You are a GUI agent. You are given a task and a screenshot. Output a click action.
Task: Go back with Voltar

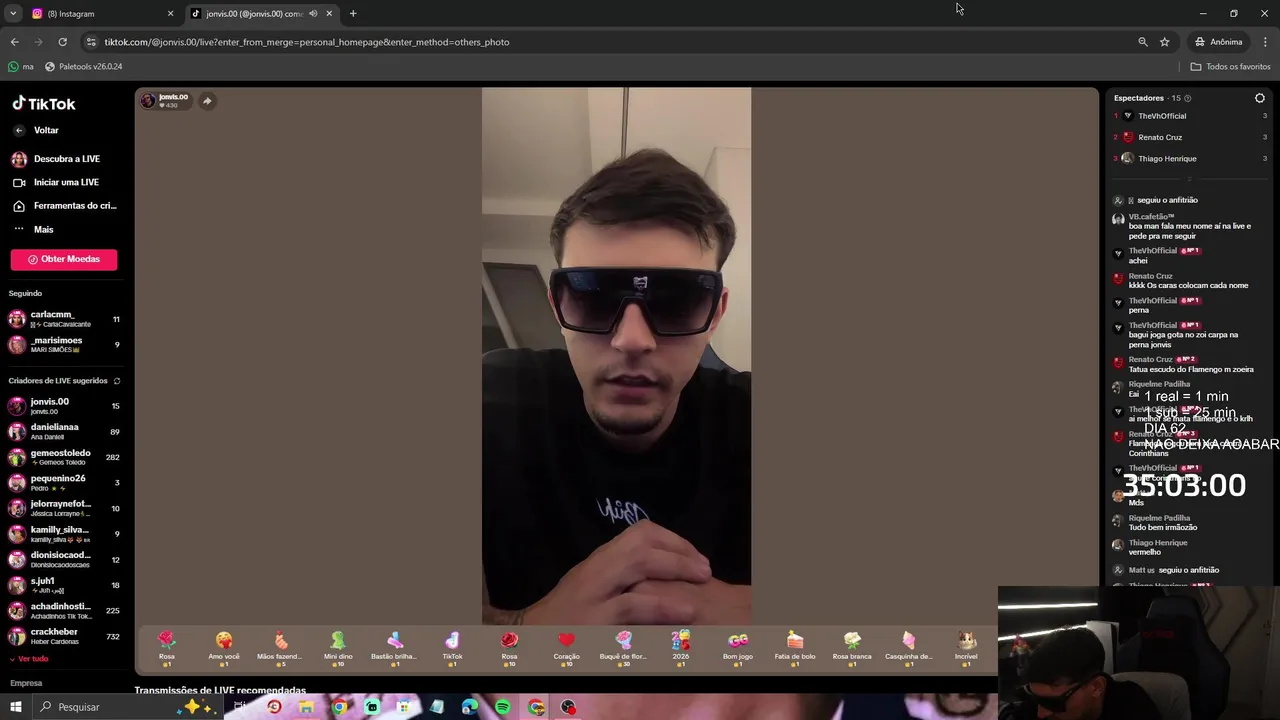pos(37,131)
